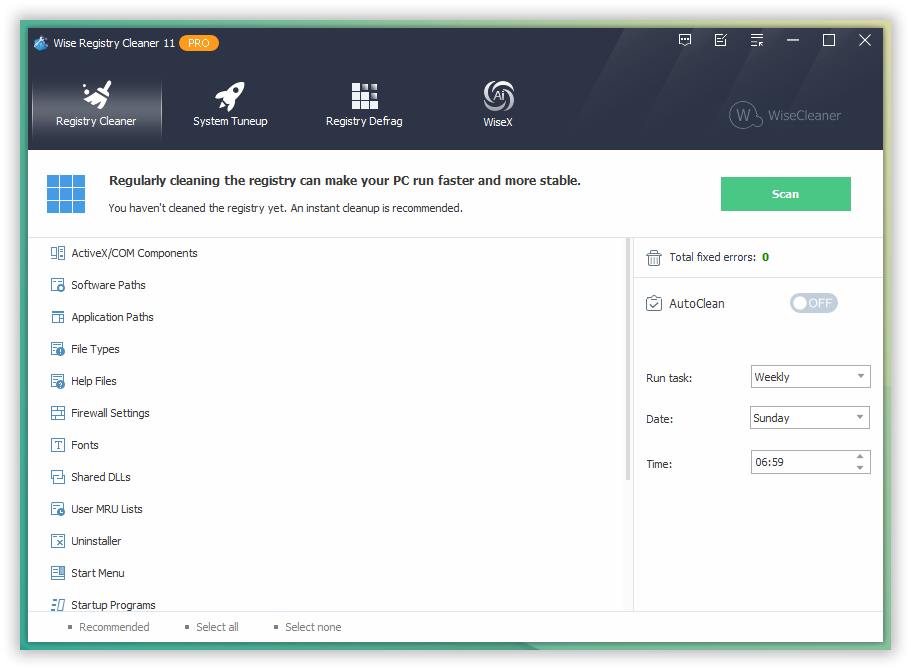Click Select none link

[313, 627]
